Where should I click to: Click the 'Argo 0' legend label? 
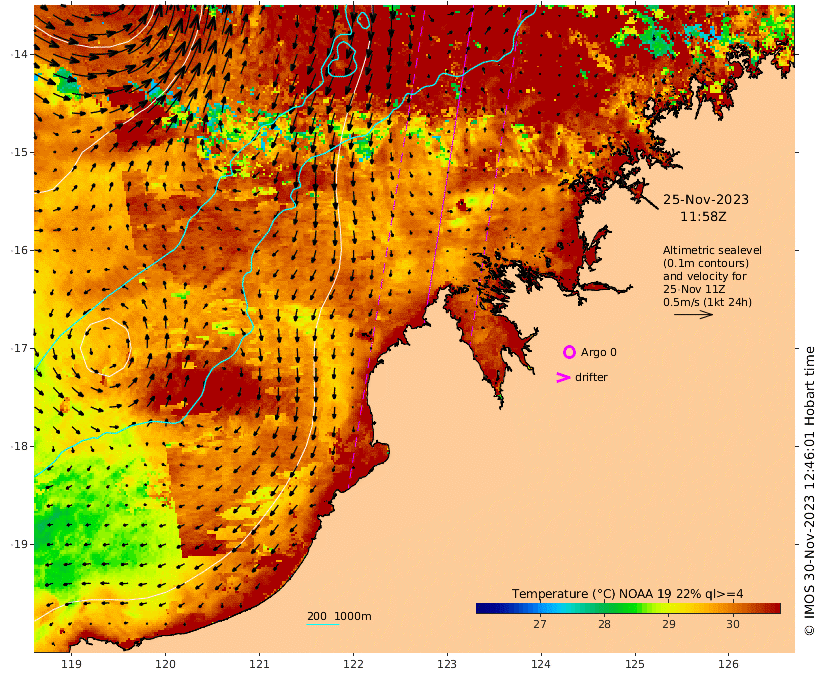pos(598,352)
